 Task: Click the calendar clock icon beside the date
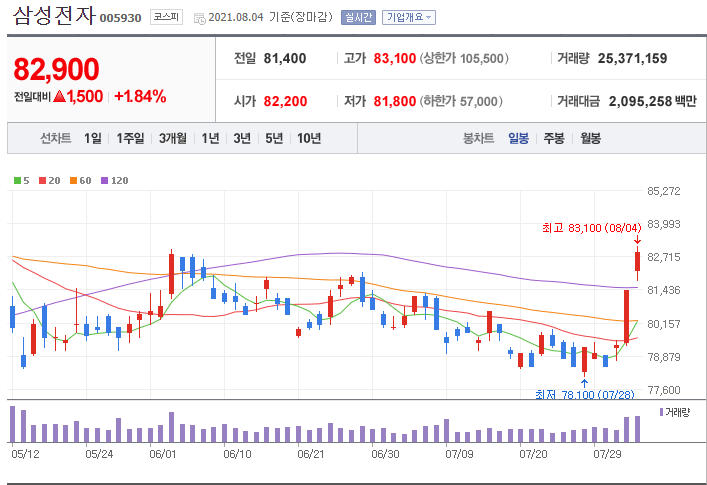point(199,18)
